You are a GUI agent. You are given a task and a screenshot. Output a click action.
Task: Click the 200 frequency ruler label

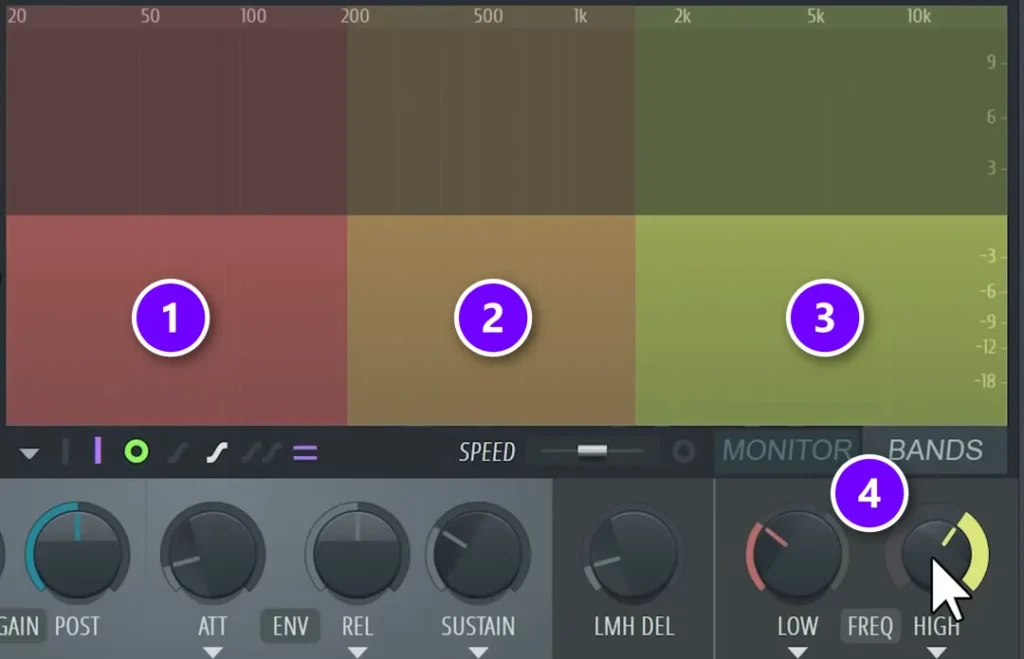355,16
